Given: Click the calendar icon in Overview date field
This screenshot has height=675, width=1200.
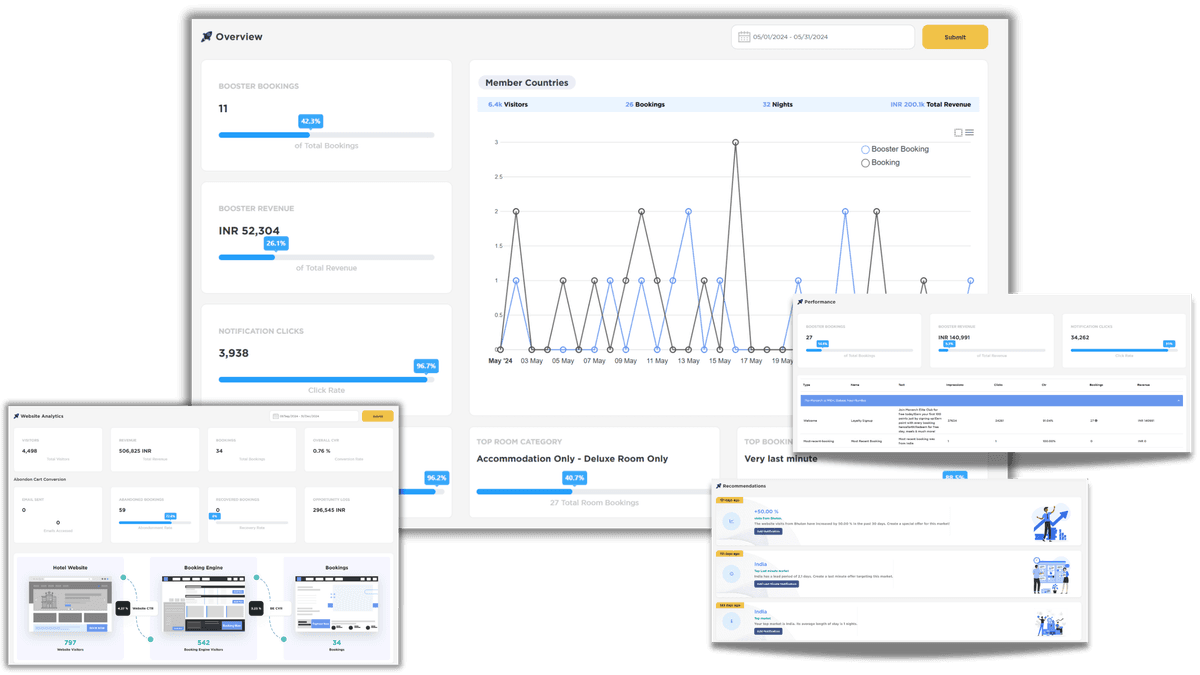Looking at the screenshot, I should point(744,37).
